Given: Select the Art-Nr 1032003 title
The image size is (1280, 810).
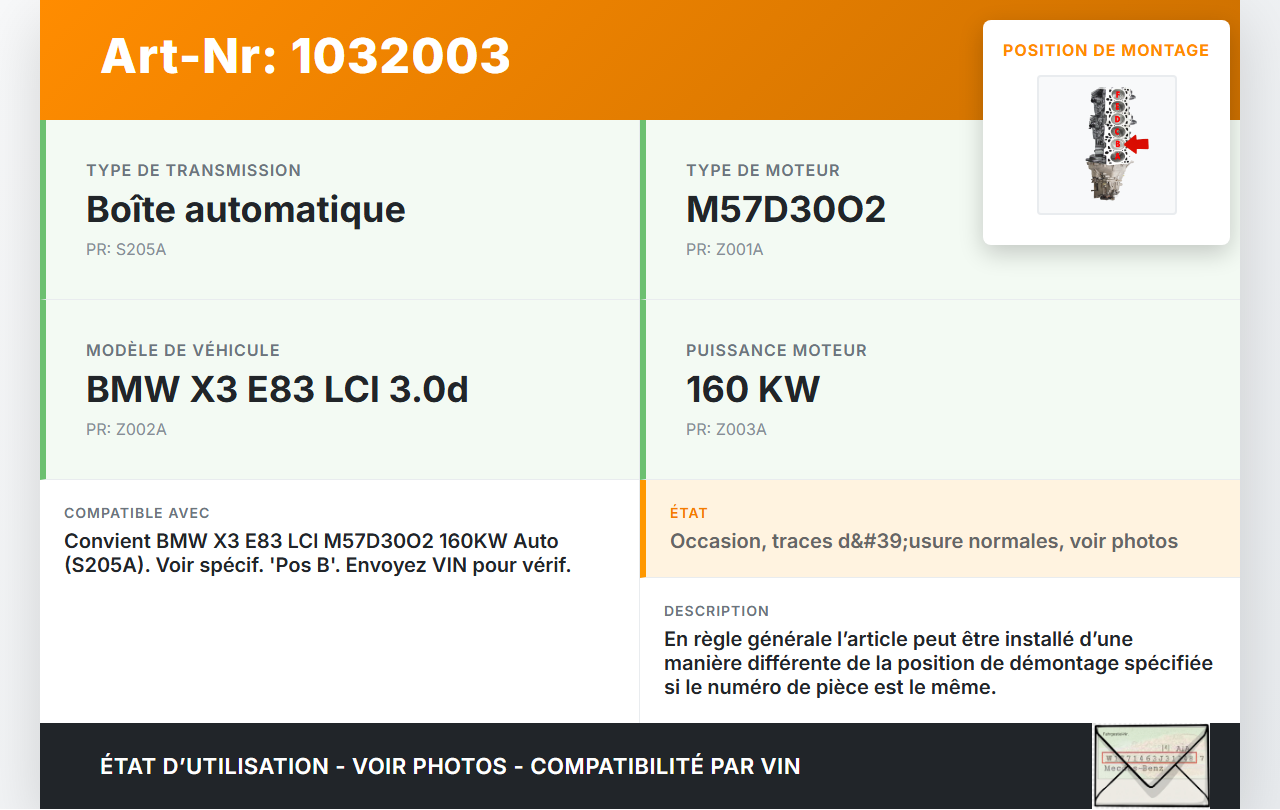Looking at the screenshot, I should tap(305, 56).
